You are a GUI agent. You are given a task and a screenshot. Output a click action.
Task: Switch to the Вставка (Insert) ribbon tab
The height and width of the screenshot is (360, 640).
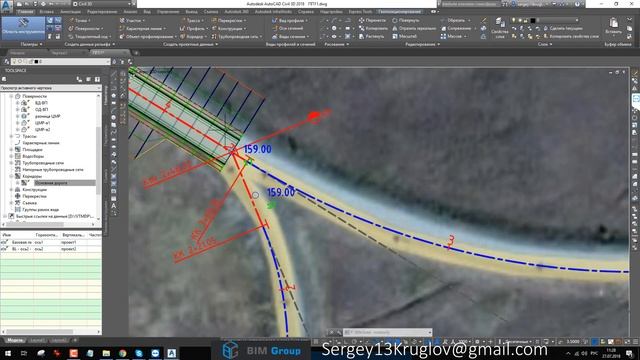pos(47,12)
